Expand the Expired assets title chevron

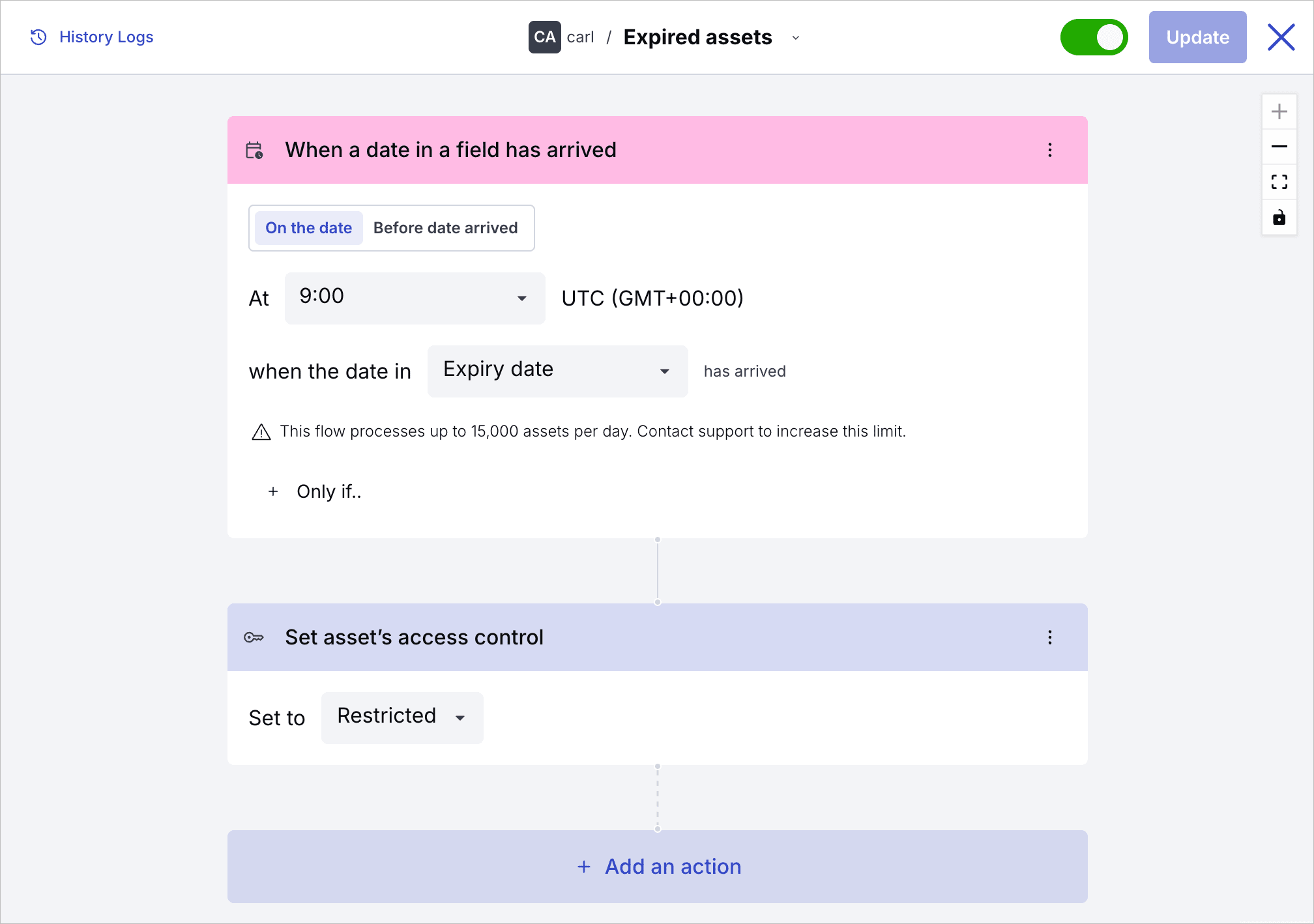[795, 38]
